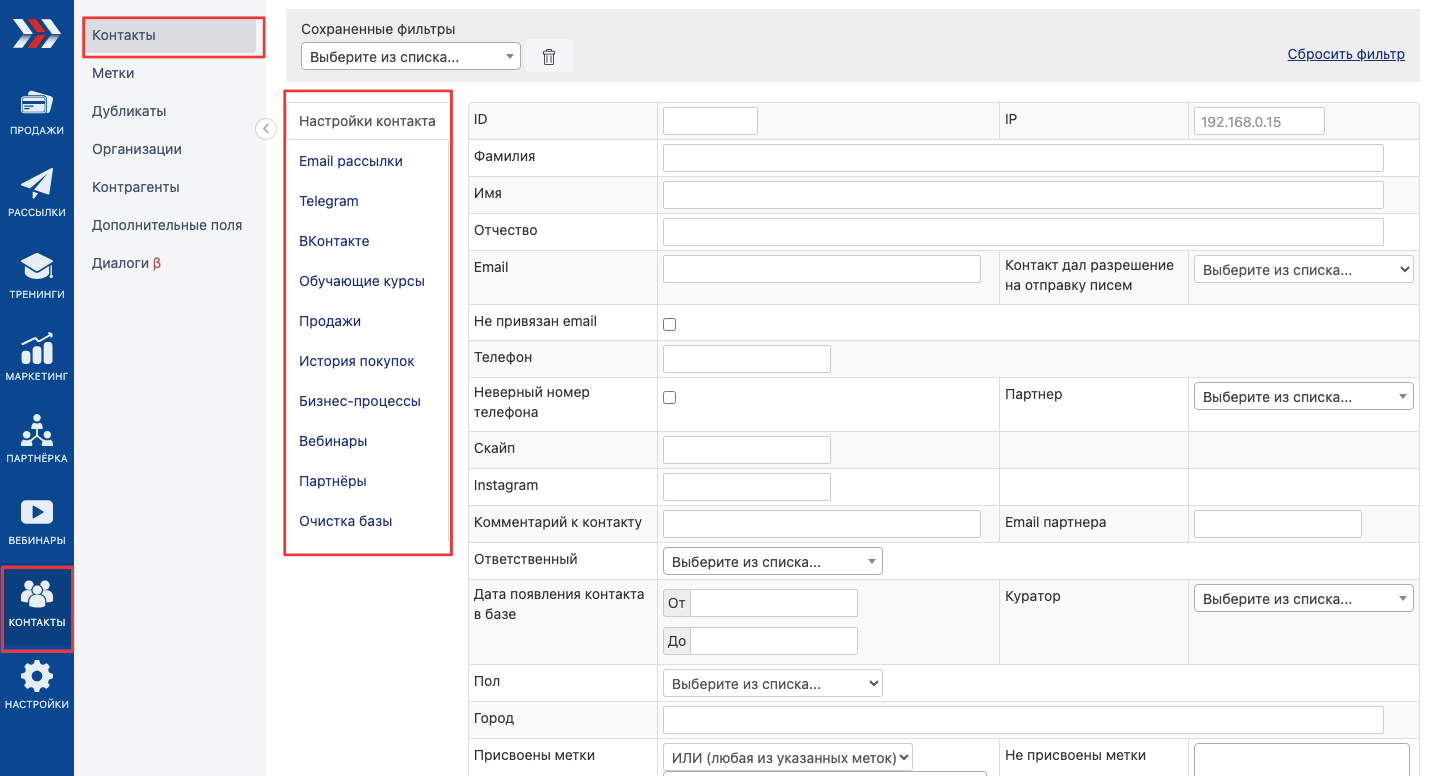The image size is (1439, 776).
Task: Focus the Комментарий к контакту field
Action: point(822,524)
